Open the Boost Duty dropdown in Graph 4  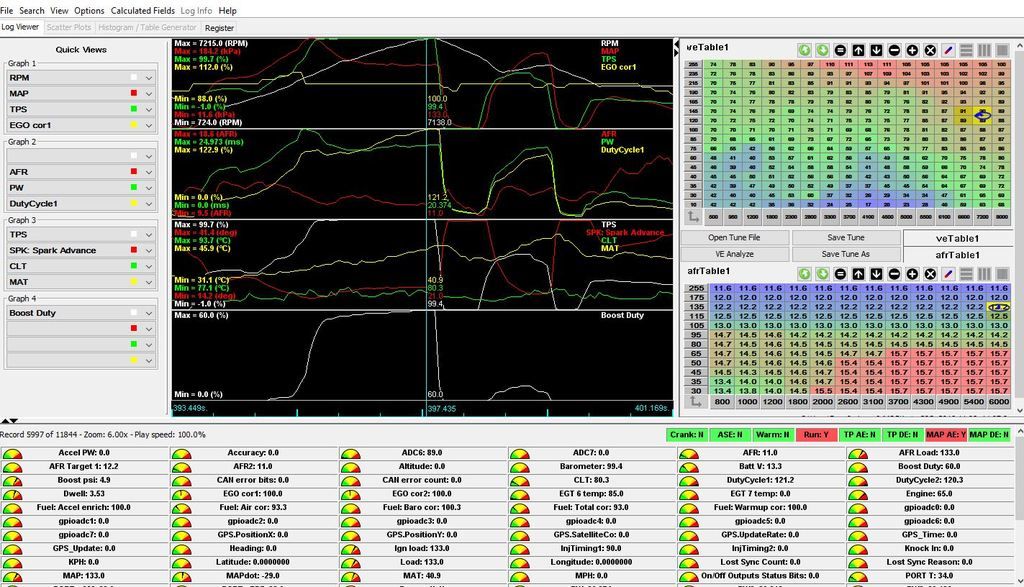pyautogui.click(x=149, y=313)
